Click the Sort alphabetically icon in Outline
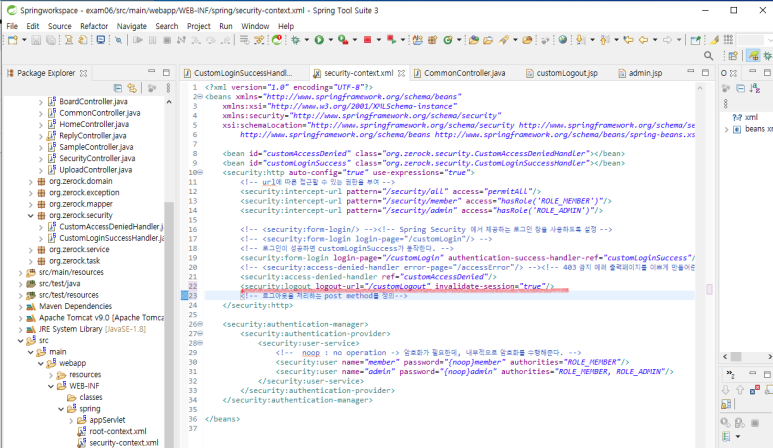The image size is (773, 448). pyautogui.click(x=755, y=88)
